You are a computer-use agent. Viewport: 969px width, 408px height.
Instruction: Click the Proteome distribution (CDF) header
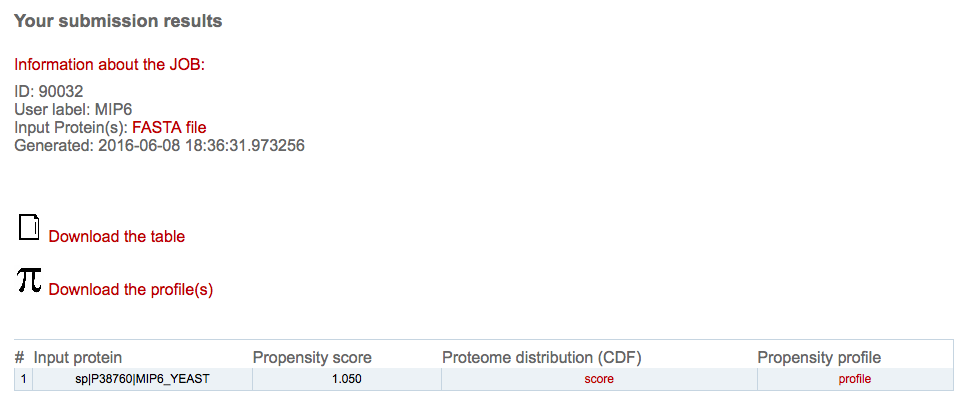pyautogui.click(x=542, y=357)
